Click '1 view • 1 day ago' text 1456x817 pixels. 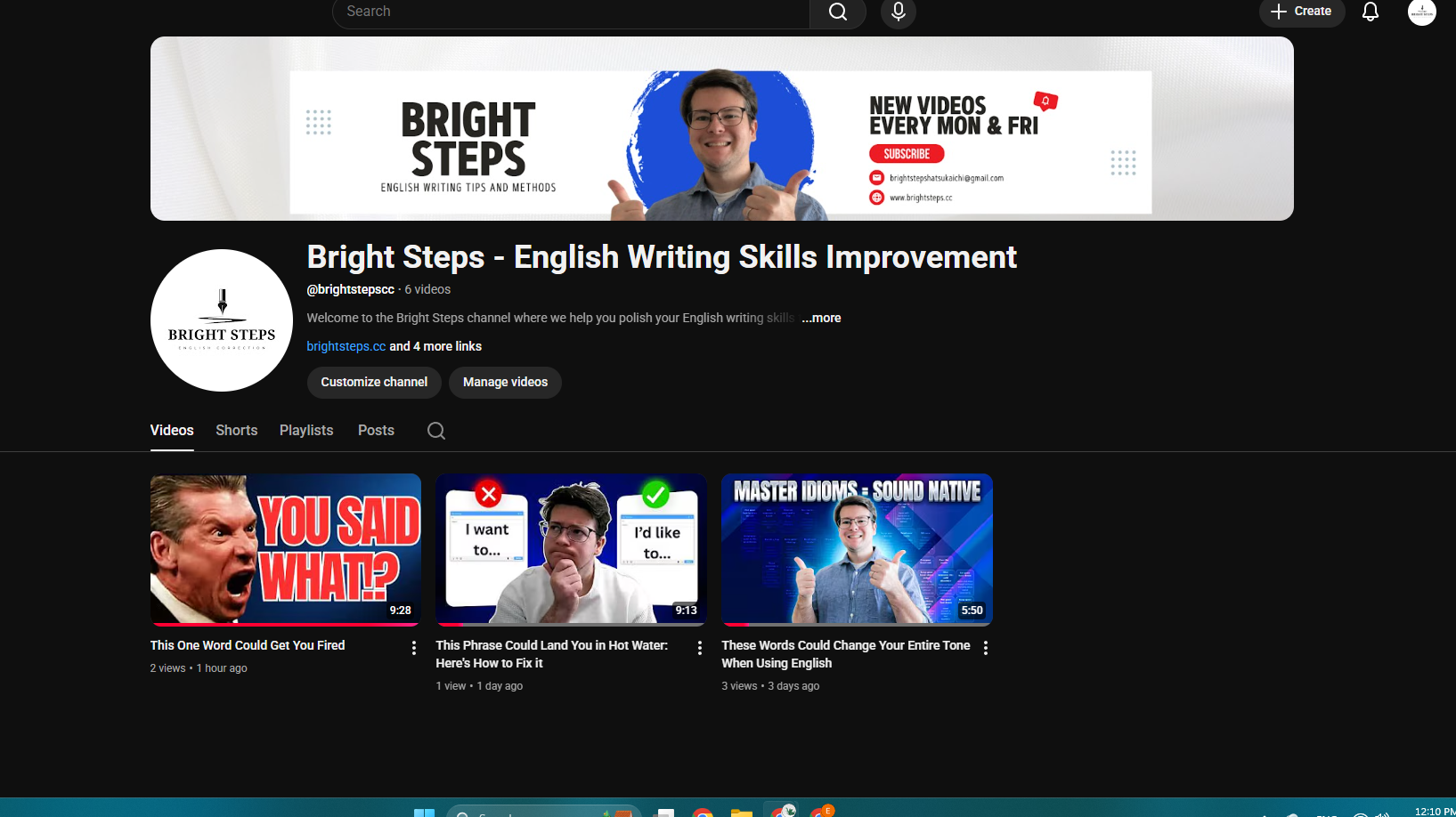point(479,686)
